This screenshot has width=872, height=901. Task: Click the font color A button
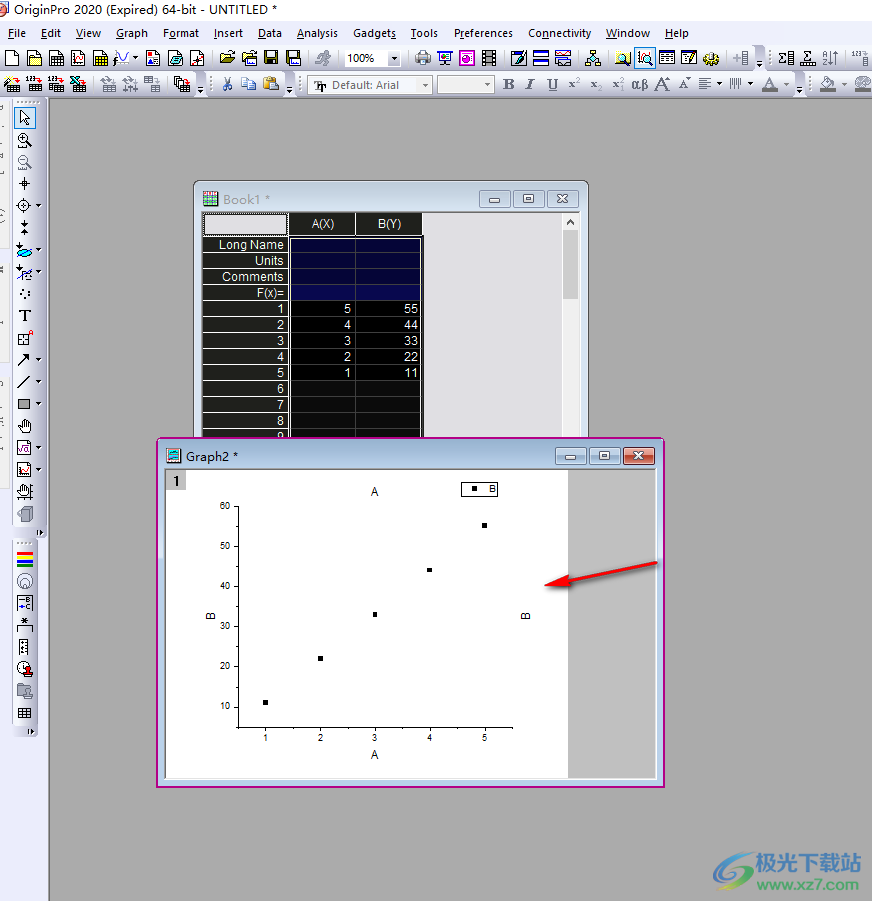tap(770, 84)
